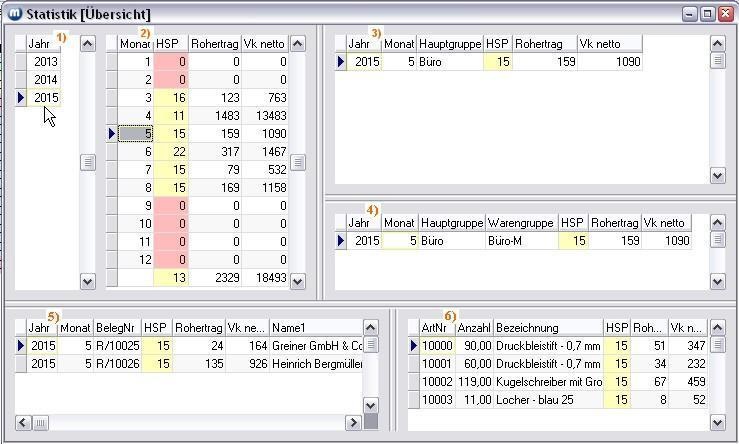The width and height of the screenshot is (739, 444).
Task: Click the Statistik window title icon
Action: (x=13, y=14)
